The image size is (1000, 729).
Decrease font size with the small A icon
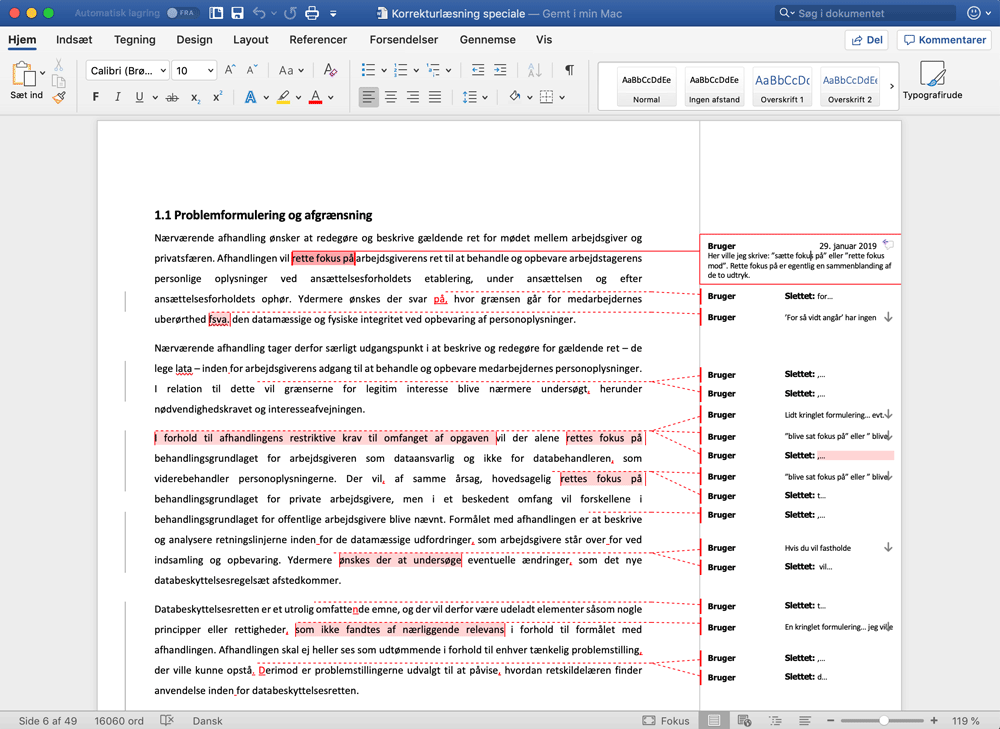[x=252, y=70]
